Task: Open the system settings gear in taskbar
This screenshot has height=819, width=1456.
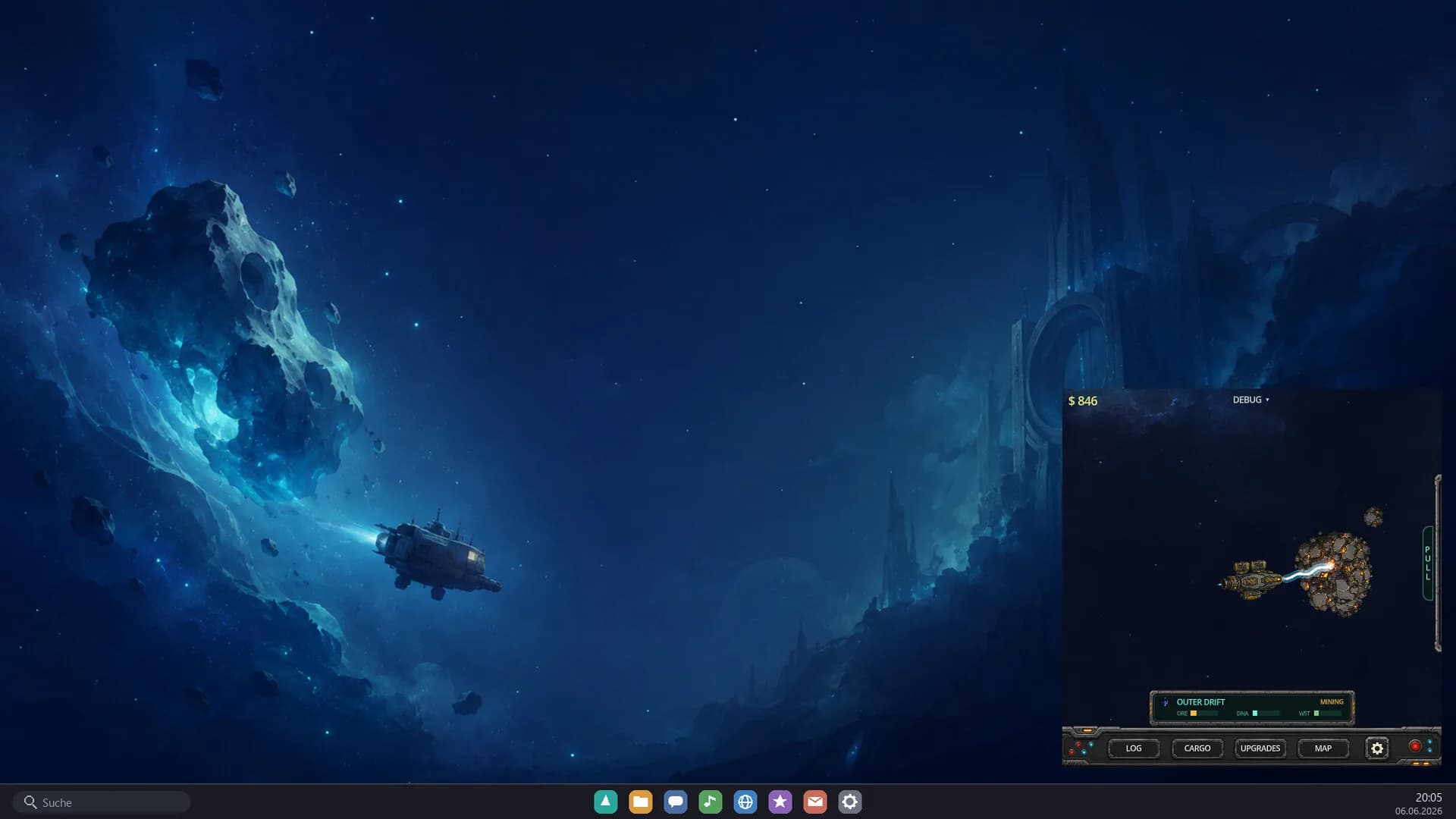Action: [x=850, y=802]
